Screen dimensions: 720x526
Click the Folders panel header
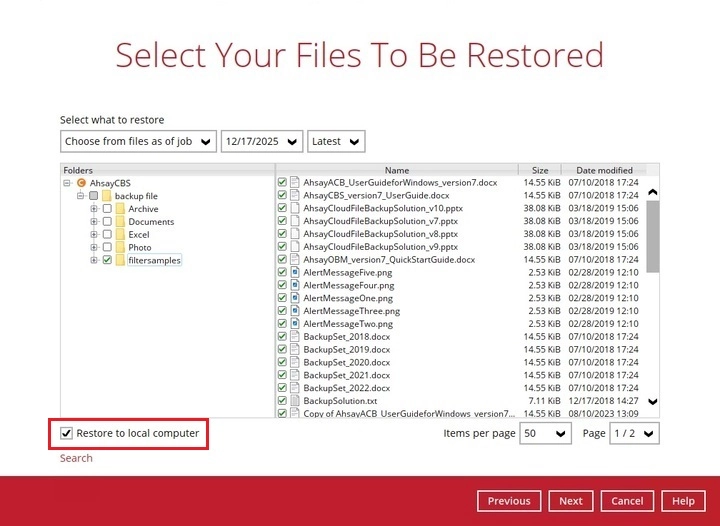point(168,170)
